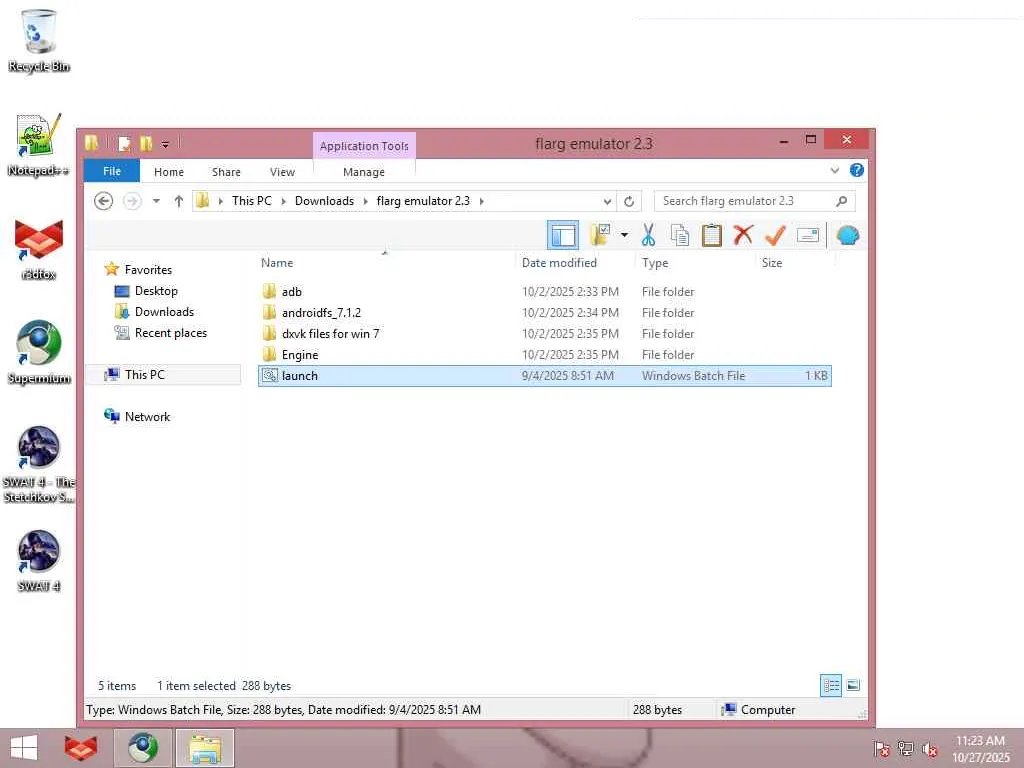Click the Forward navigation arrow
The image size is (1024, 768).
(x=132, y=200)
